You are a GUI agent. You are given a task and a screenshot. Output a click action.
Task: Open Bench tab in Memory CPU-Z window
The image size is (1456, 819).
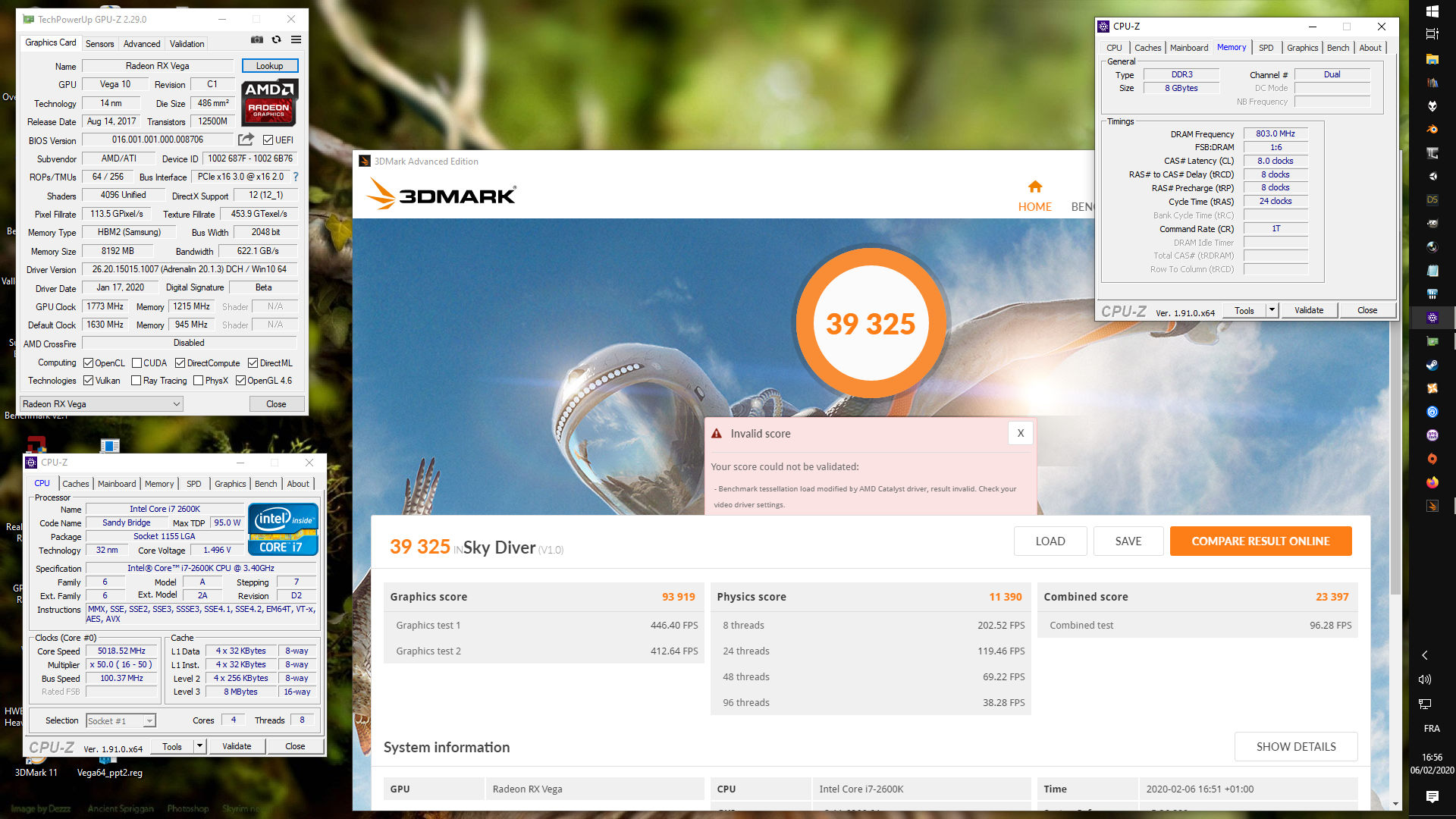click(1338, 48)
